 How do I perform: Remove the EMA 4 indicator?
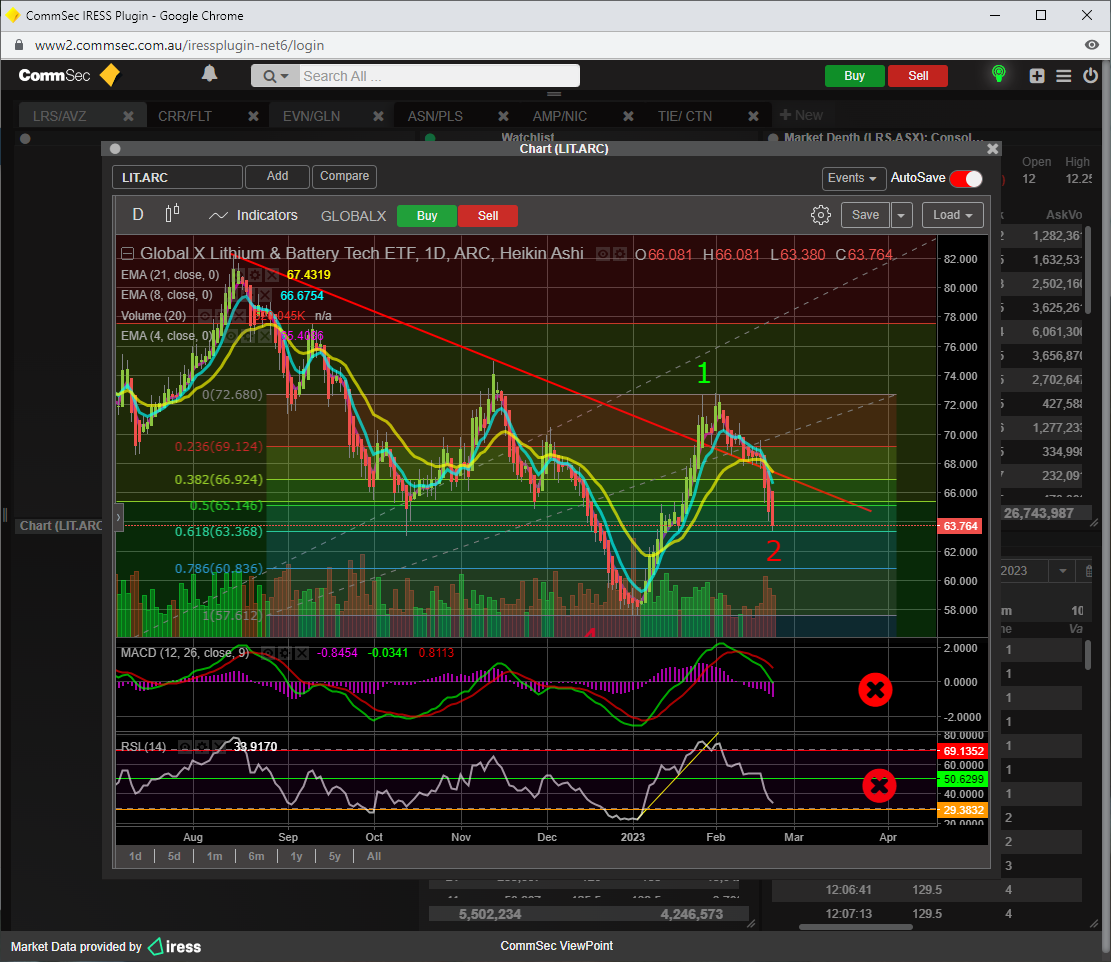coord(264,336)
